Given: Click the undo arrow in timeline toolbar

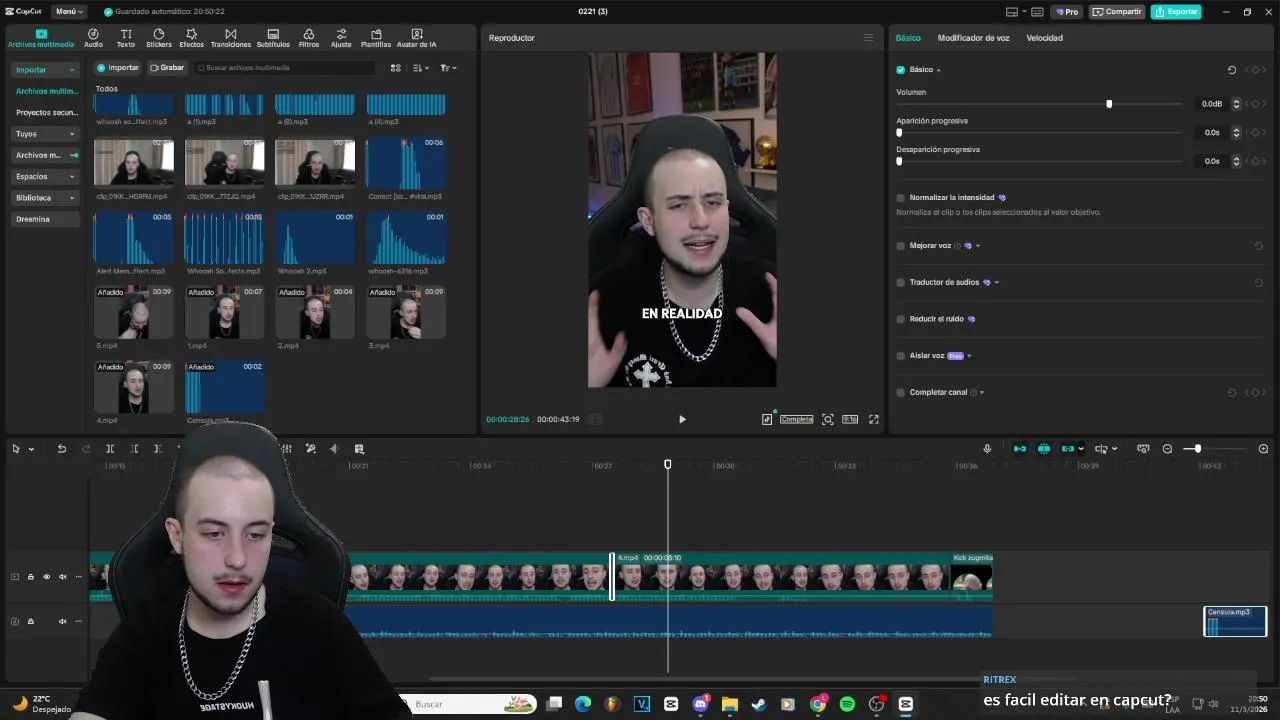Looking at the screenshot, I should pyautogui.click(x=62, y=449).
